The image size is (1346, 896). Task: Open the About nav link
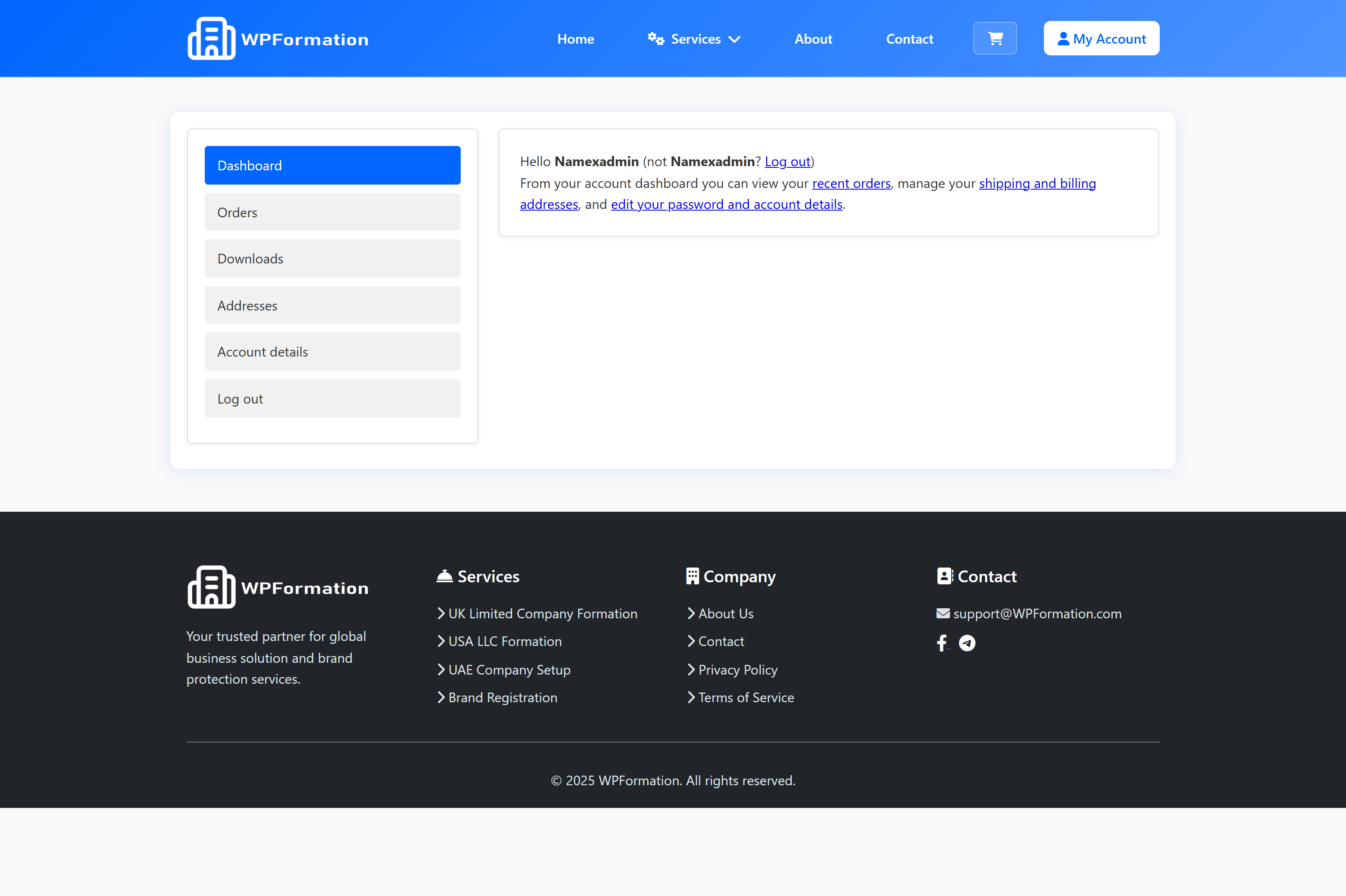pos(813,39)
